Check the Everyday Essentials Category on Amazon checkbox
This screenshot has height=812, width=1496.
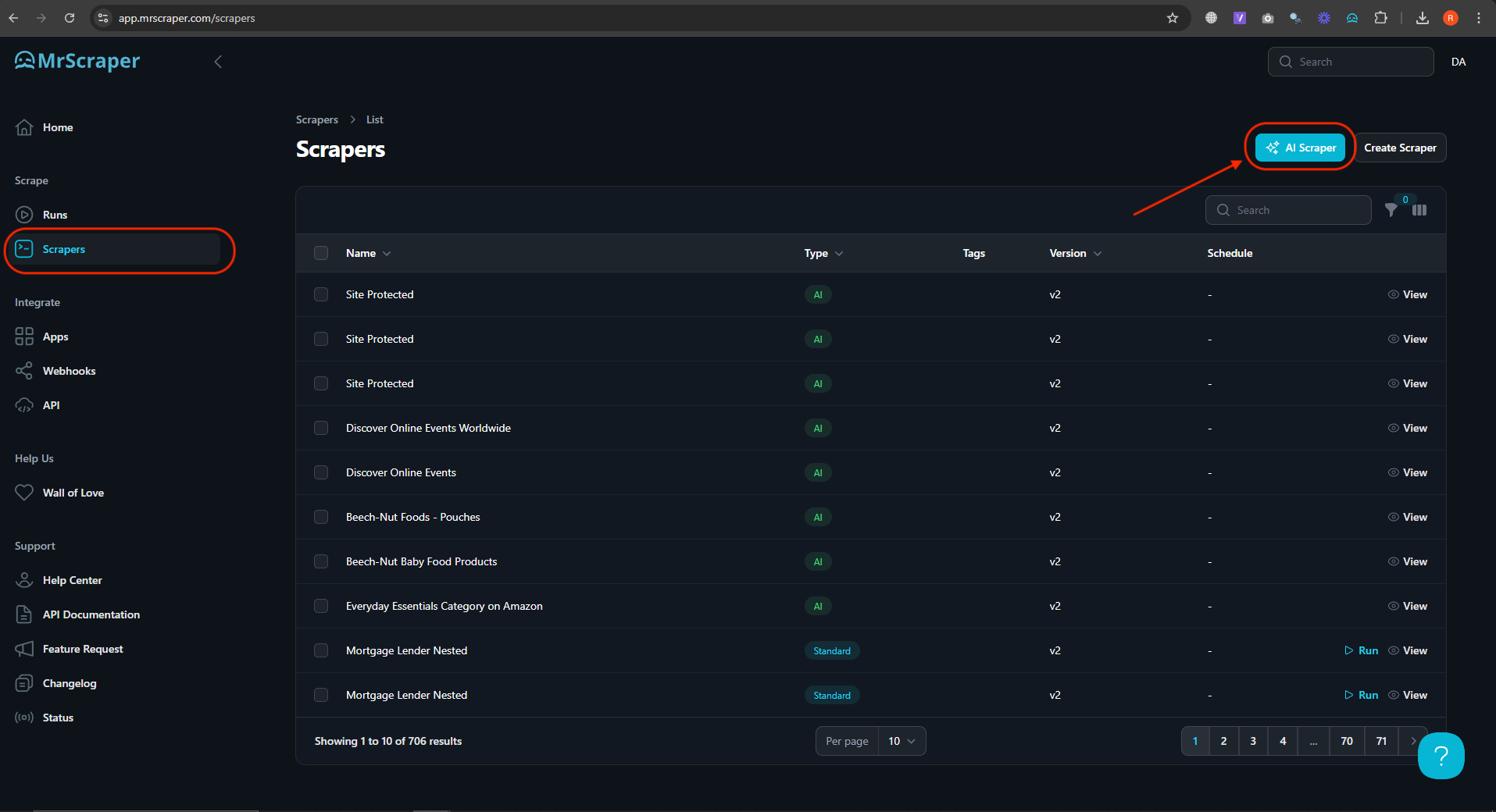click(321, 606)
